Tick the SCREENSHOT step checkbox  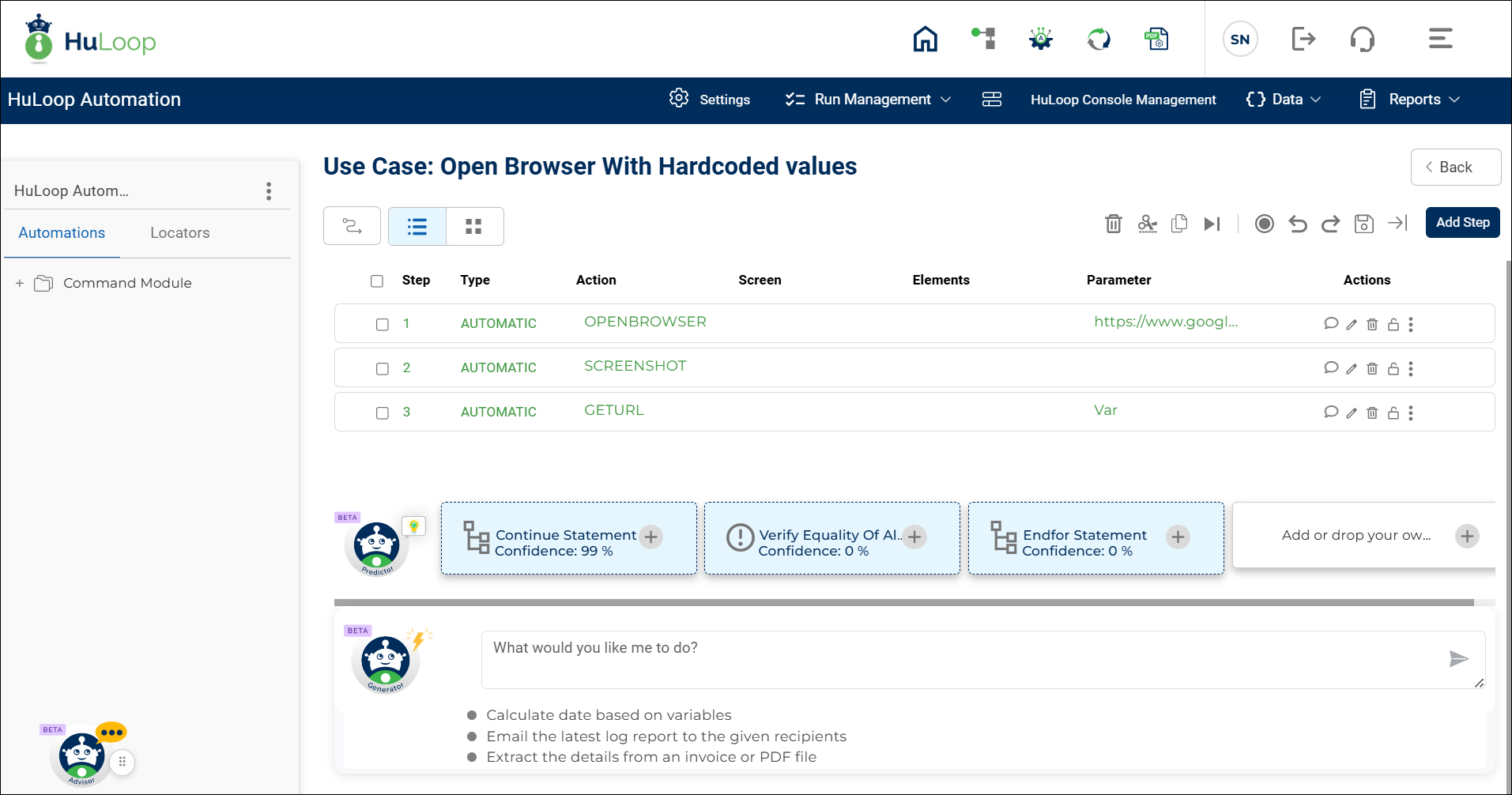coord(383,368)
